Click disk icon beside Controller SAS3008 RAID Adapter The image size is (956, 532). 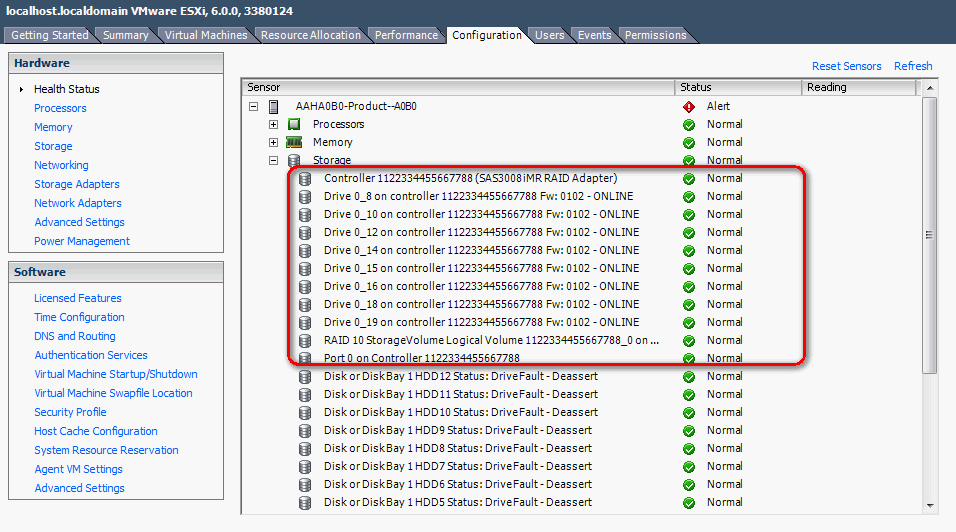[305, 179]
